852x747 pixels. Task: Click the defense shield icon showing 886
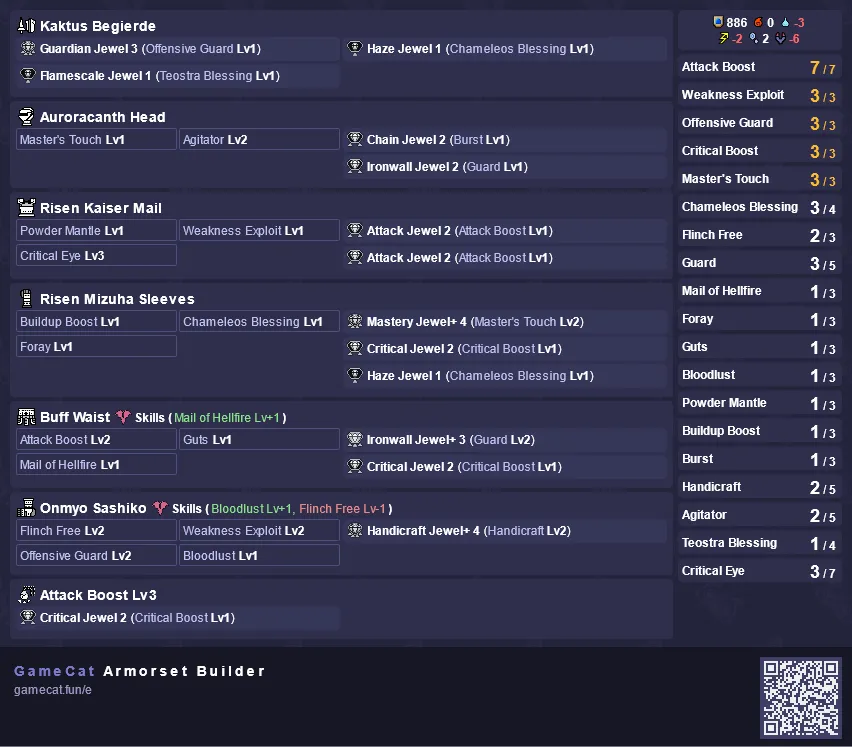(x=718, y=22)
